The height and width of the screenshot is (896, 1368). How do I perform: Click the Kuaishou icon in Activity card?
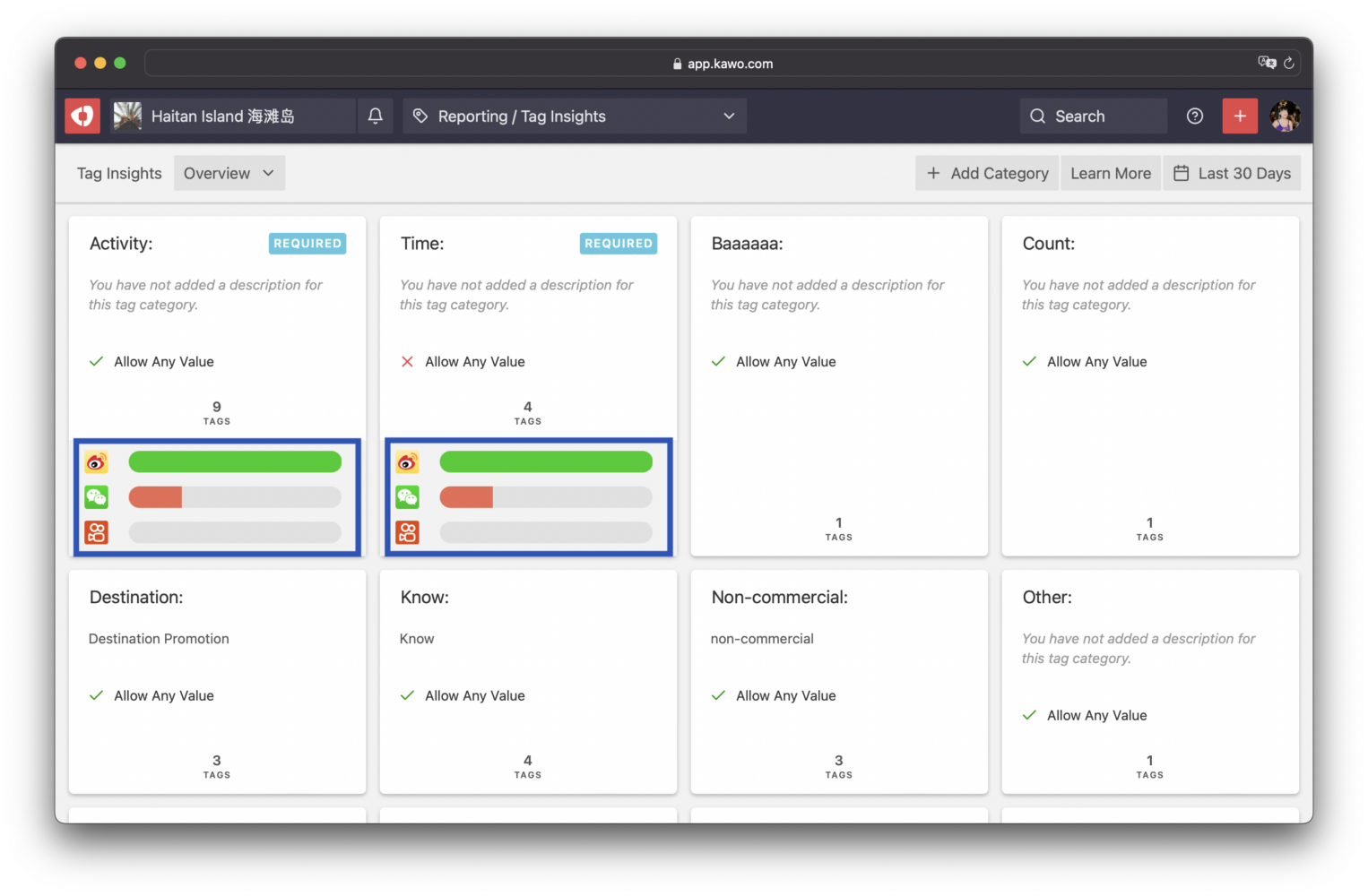tap(96, 531)
